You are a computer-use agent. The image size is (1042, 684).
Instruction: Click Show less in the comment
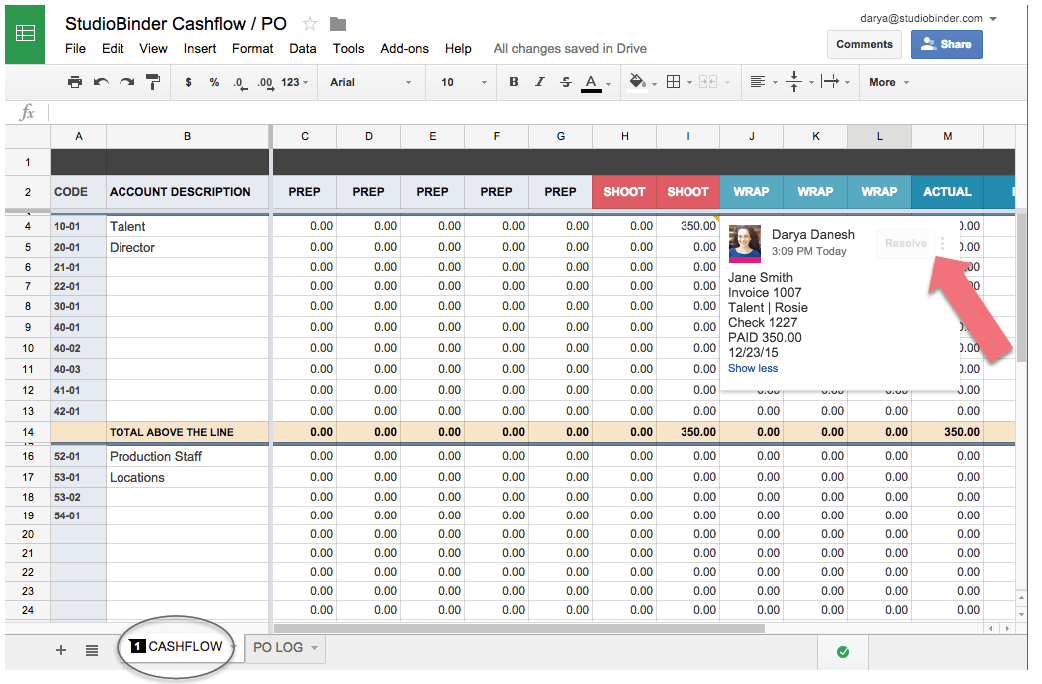[x=752, y=368]
